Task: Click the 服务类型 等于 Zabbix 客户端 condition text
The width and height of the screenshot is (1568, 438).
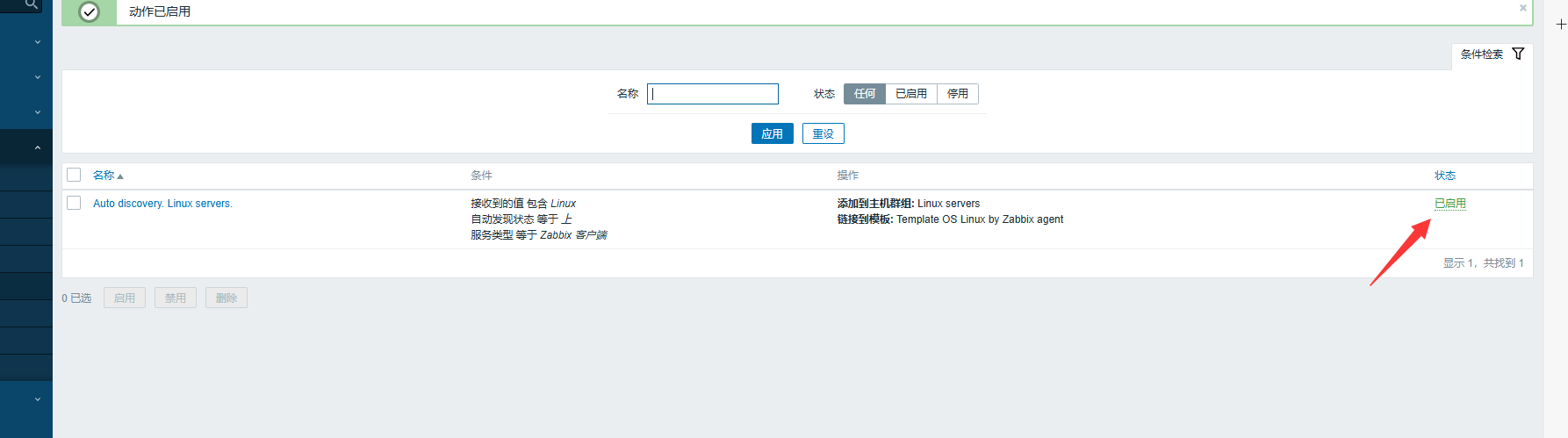Action: [x=539, y=235]
